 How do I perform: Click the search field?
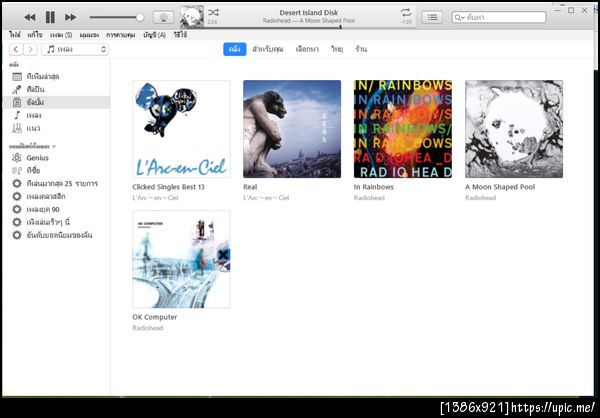499,17
